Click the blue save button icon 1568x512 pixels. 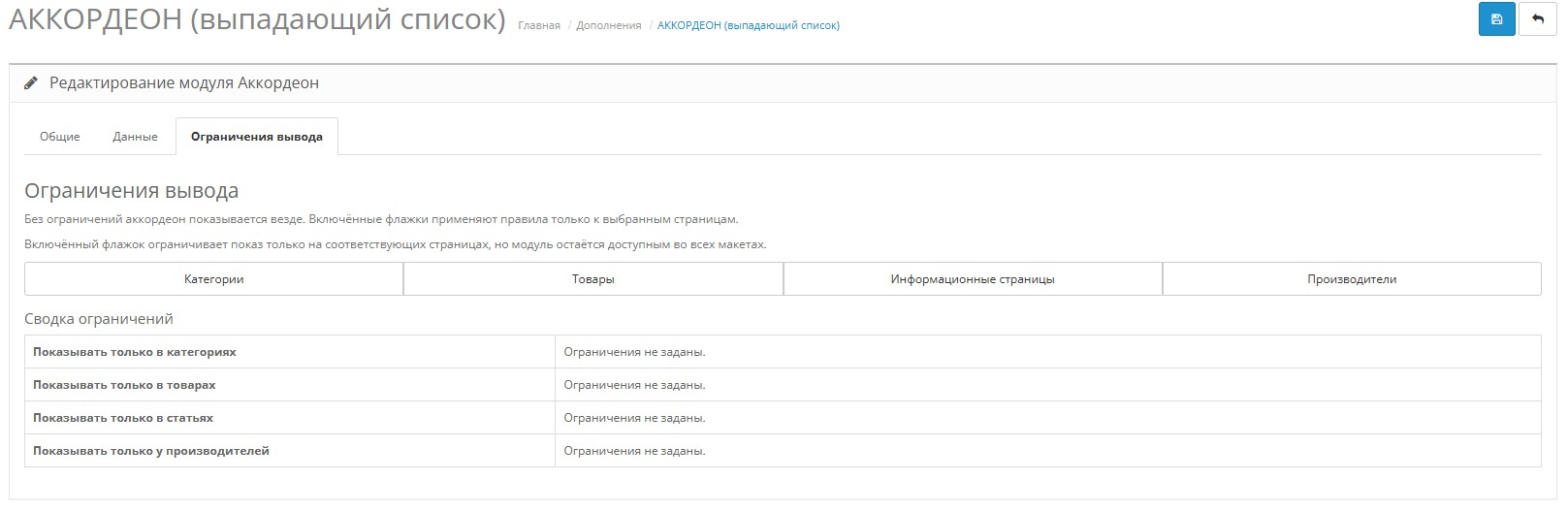[1496, 19]
